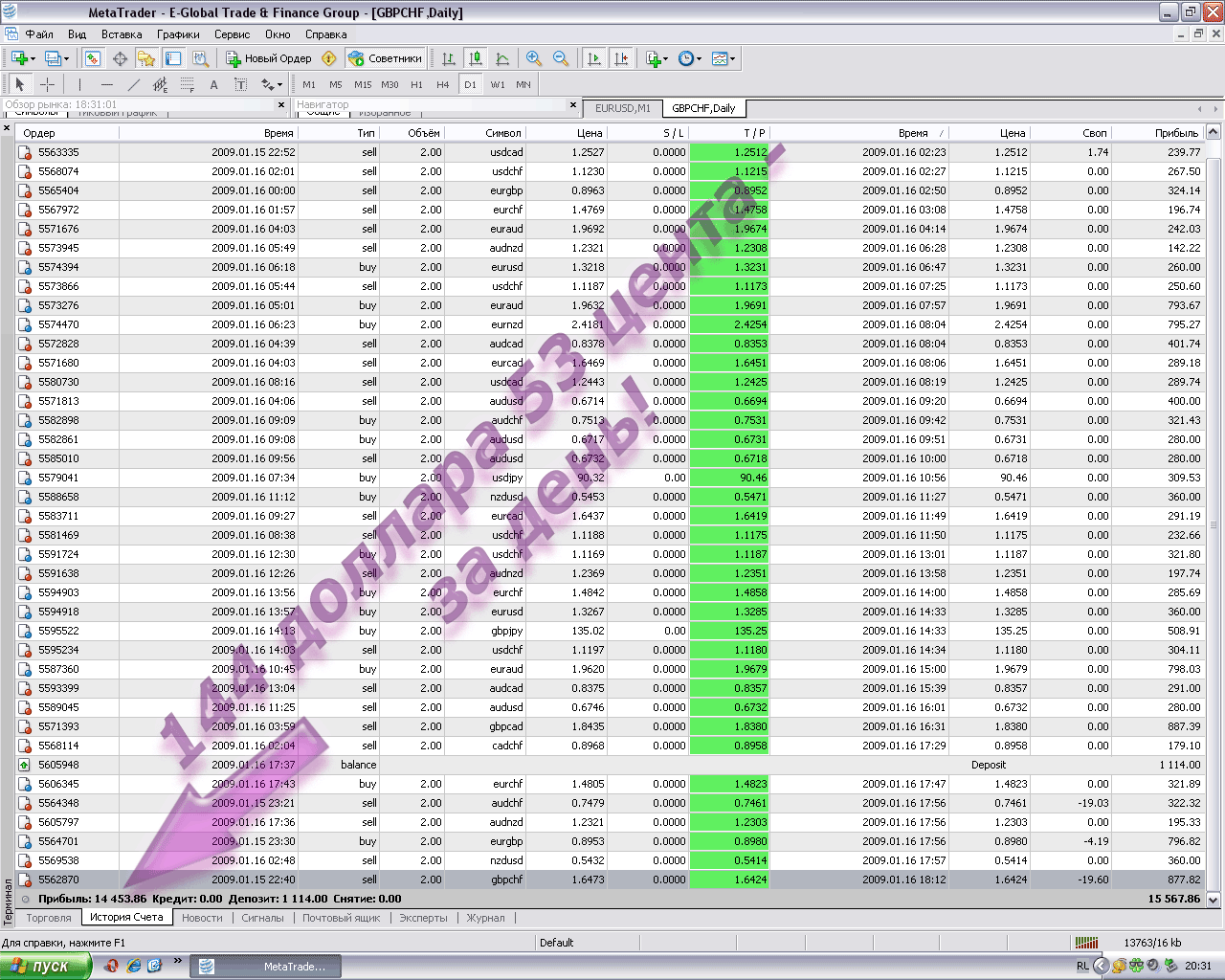1225x980 pixels.
Task: Toggle the Terminal window icon
Action: [x=172, y=58]
